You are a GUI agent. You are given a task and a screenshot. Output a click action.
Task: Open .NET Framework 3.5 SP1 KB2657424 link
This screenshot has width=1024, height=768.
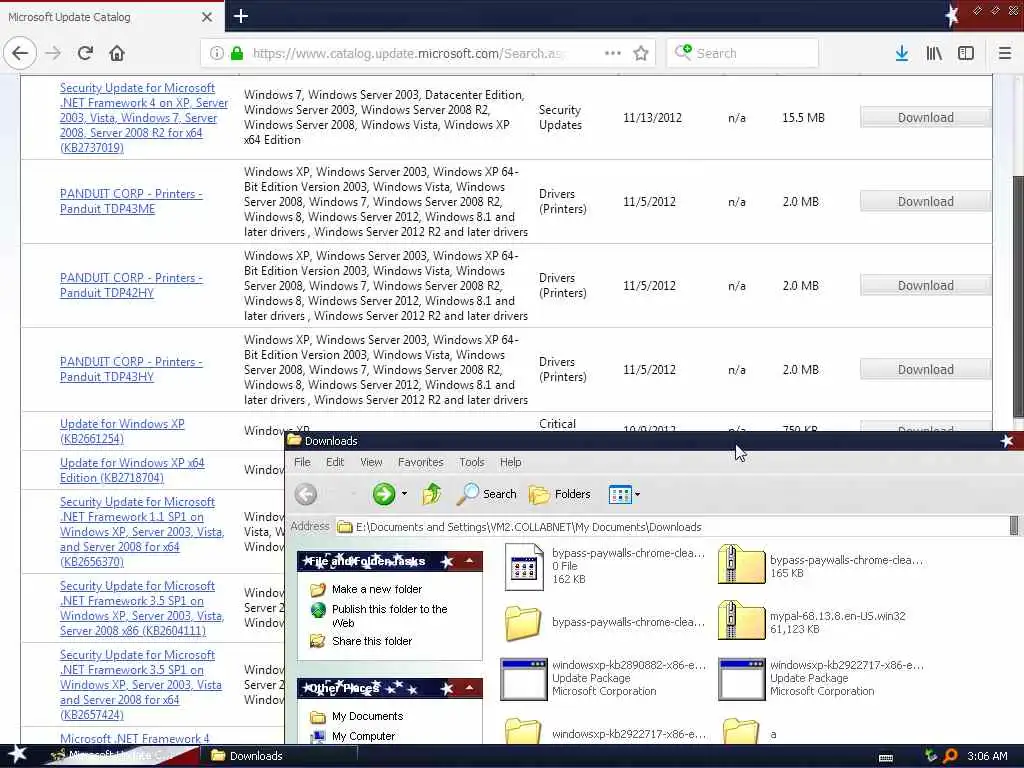click(x=140, y=684)
